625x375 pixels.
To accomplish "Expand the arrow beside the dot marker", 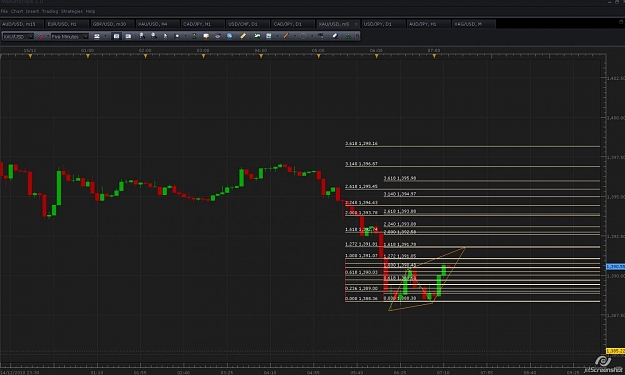I will click(x=185, y=36).
